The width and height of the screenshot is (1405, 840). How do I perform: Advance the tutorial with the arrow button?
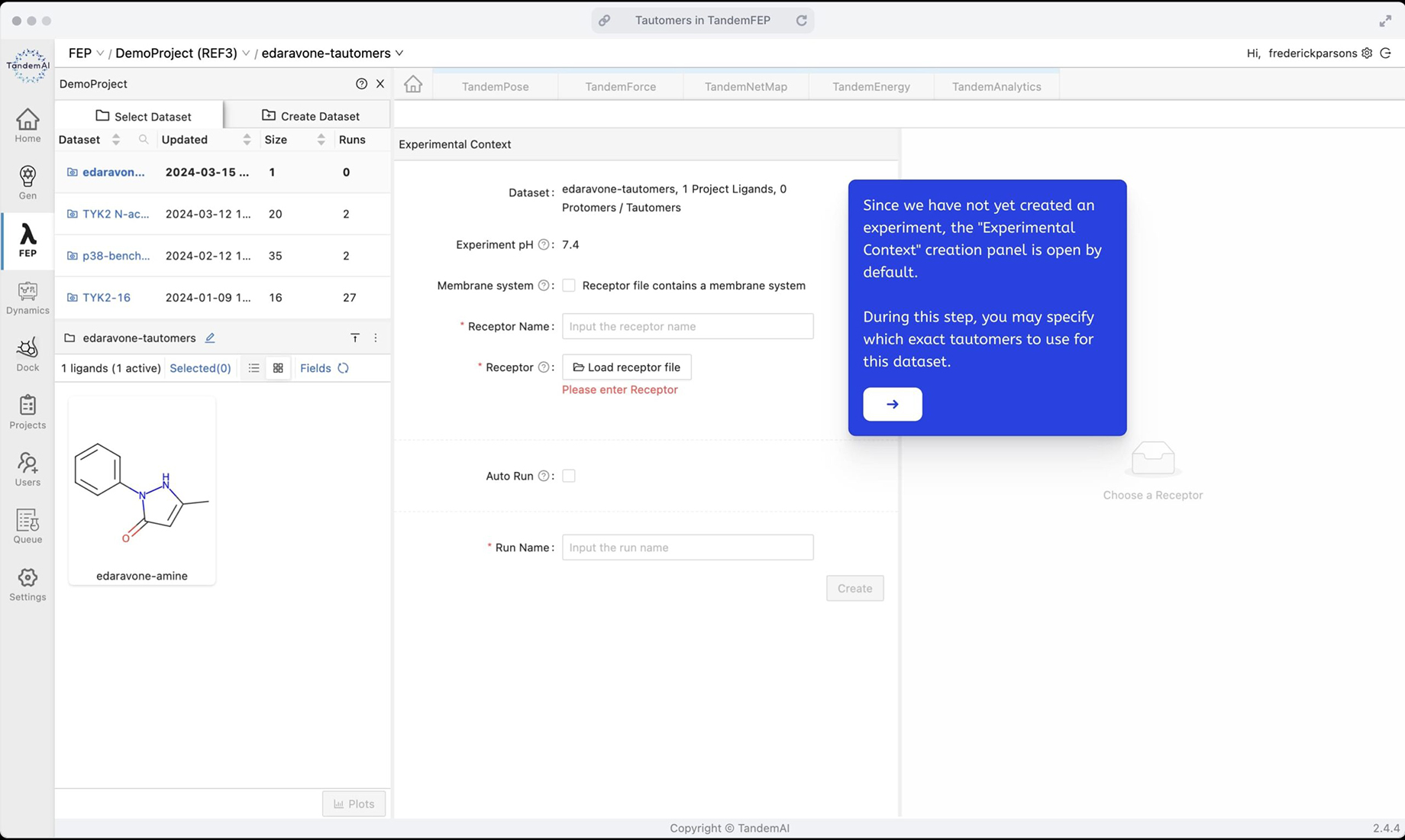coord(892,404)
